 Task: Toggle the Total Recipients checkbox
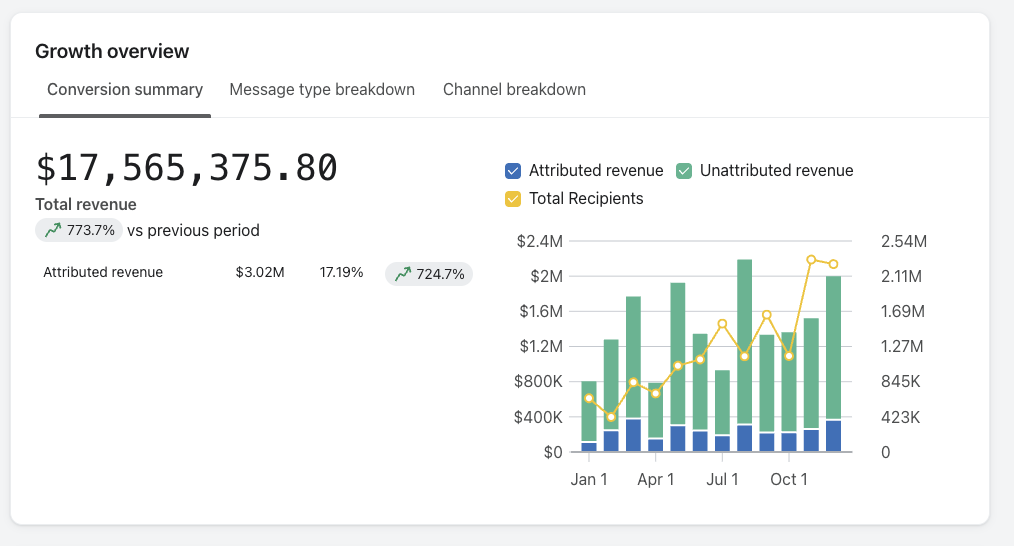(513, 199)
